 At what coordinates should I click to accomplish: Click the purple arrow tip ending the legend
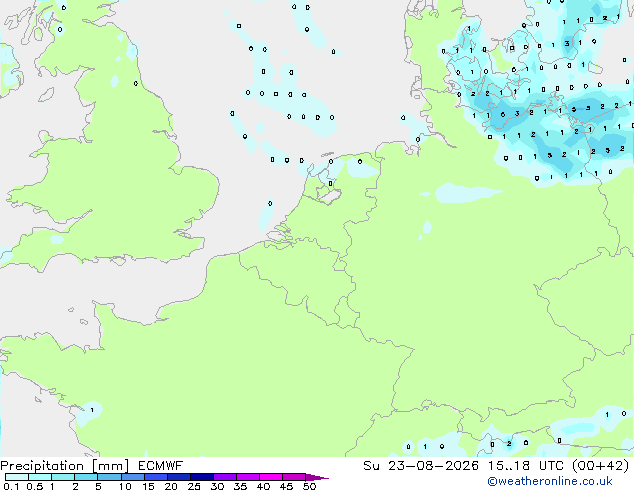coord(317,477)
